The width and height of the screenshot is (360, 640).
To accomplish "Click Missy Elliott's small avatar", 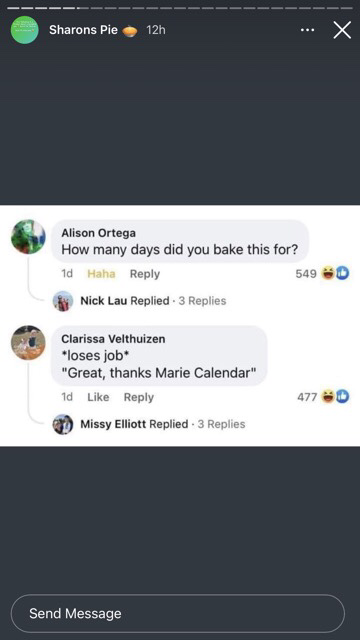I will [x=63, y=424].
